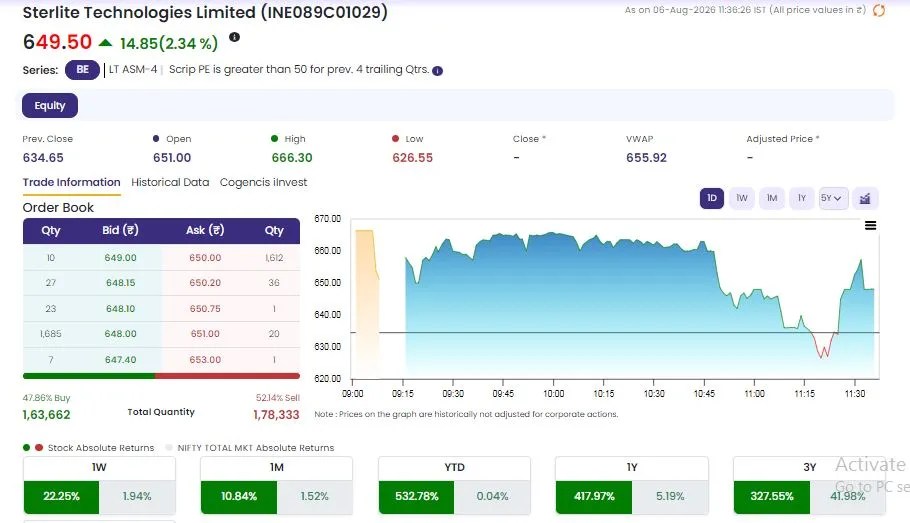Click the 1Y stock return 417.97%
Viewport: 910px width, 523px height.
(594, 496)
